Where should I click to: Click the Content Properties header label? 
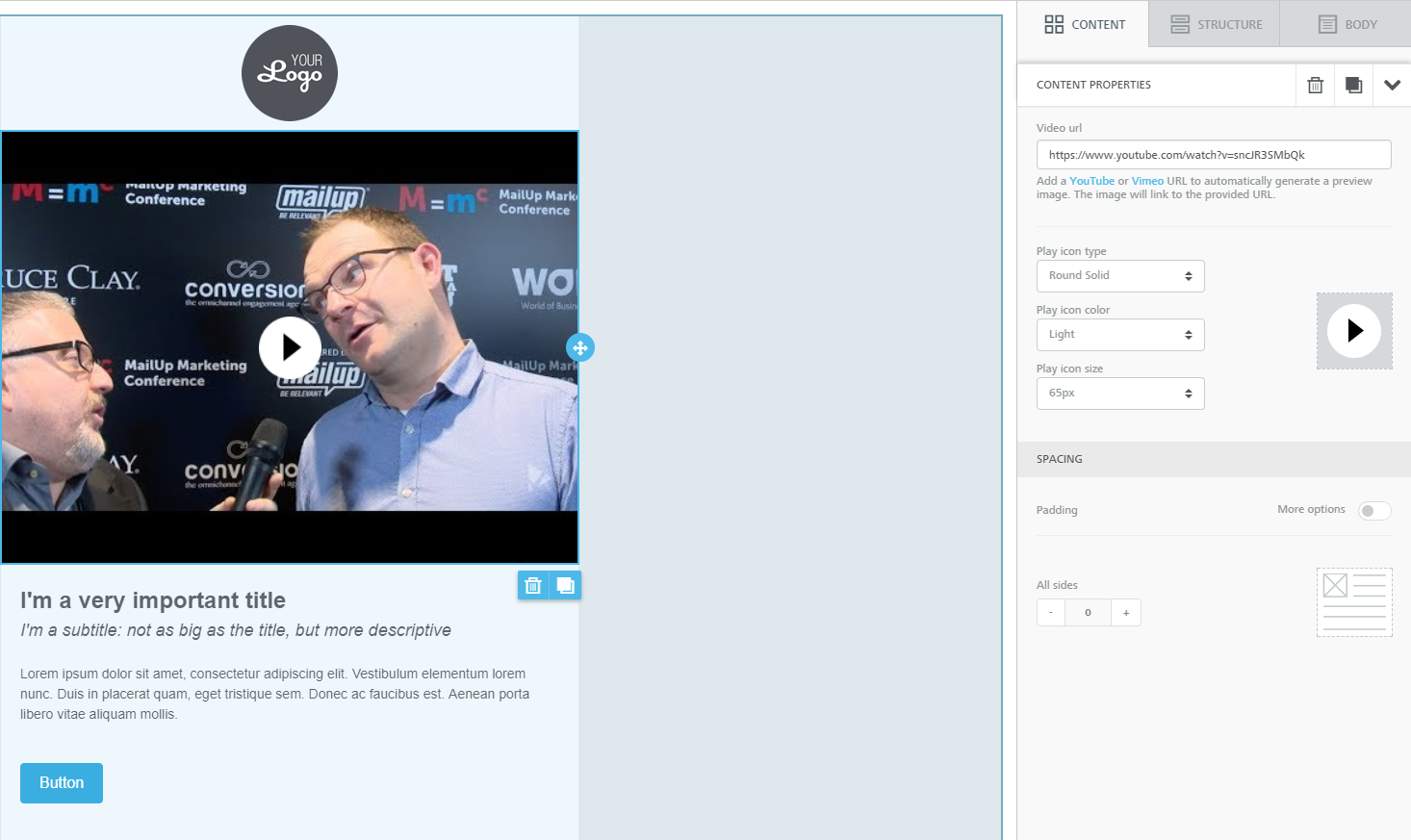1093,85
